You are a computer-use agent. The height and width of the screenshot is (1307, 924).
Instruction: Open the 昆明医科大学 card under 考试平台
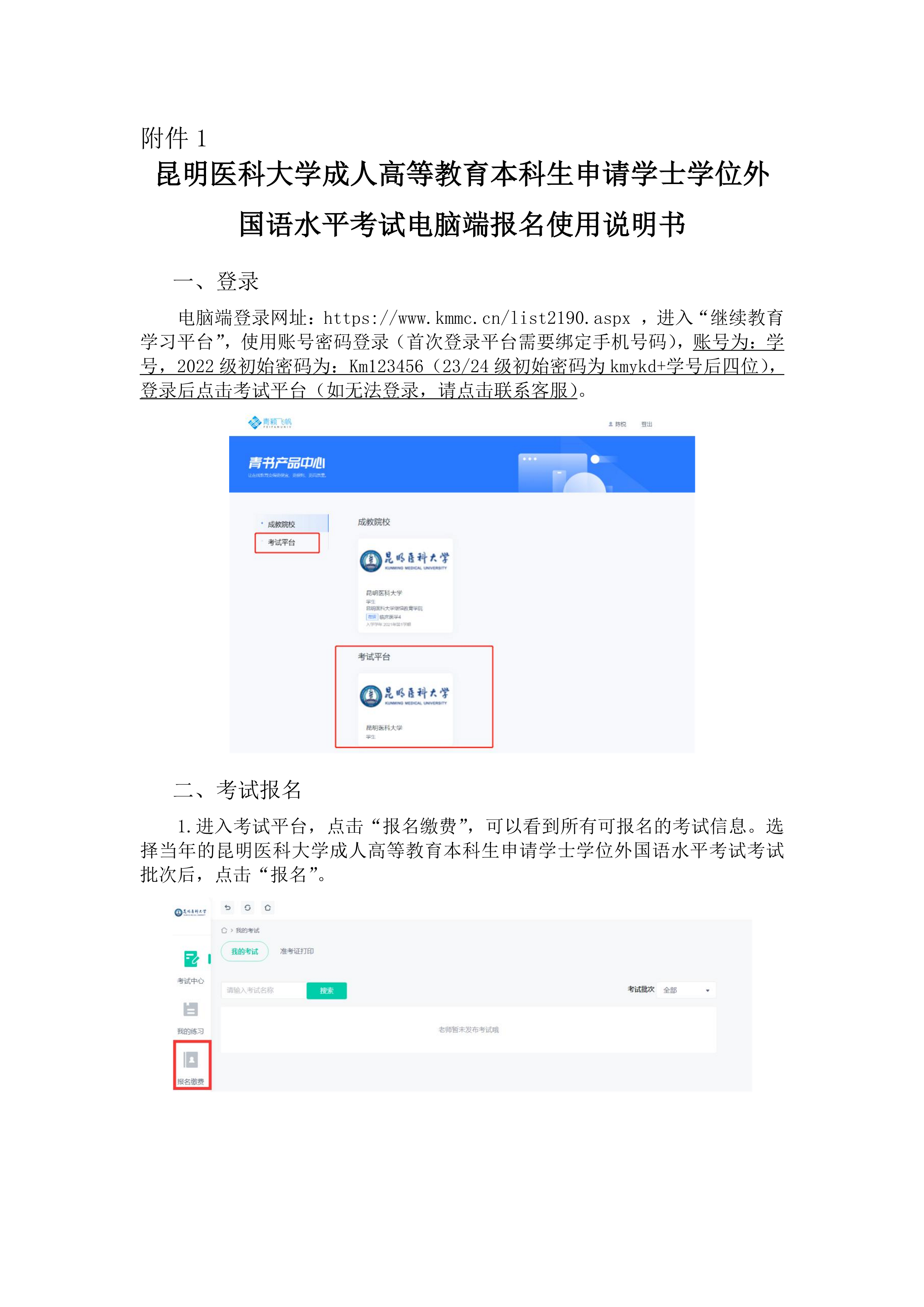pos(405,708)
